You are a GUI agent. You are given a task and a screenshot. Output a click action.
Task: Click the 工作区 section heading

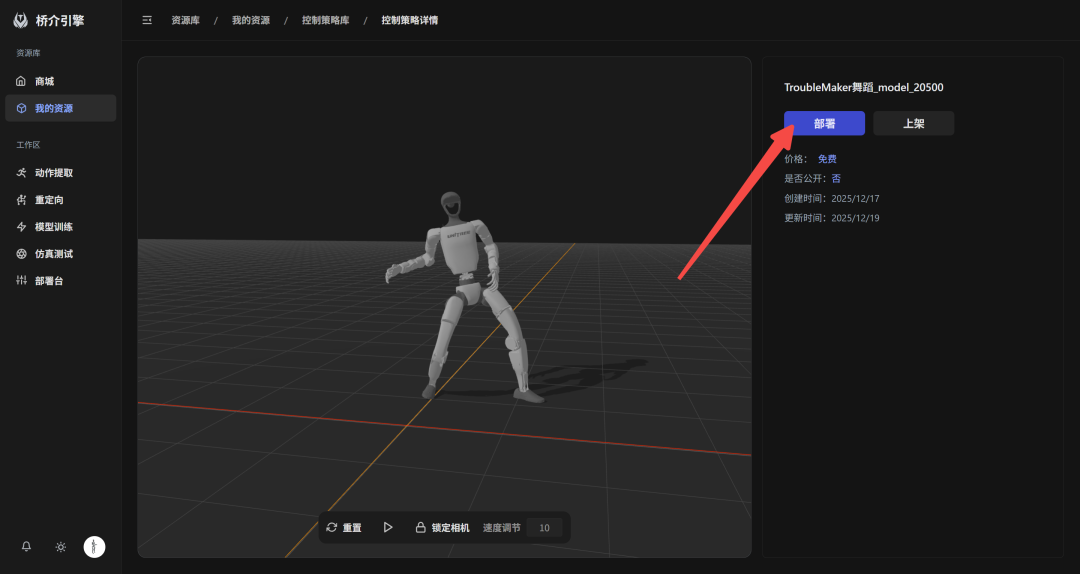28,145
